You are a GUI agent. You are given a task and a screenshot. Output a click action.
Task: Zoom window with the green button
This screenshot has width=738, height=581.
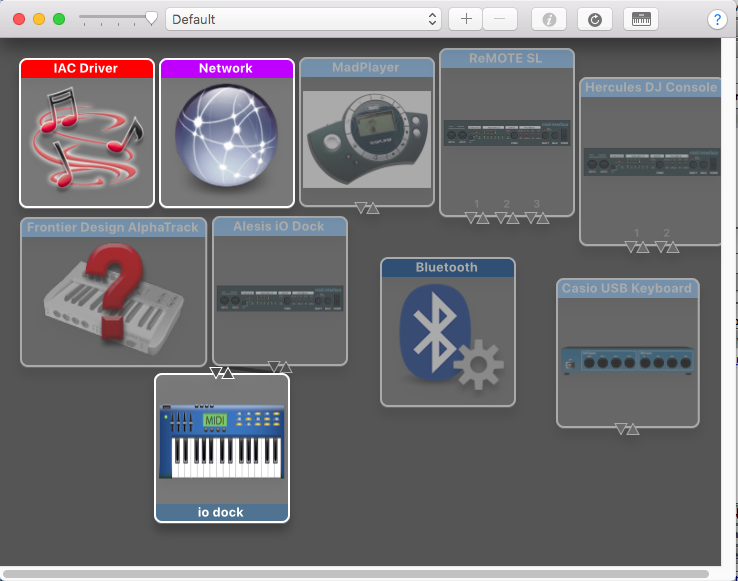59,19
